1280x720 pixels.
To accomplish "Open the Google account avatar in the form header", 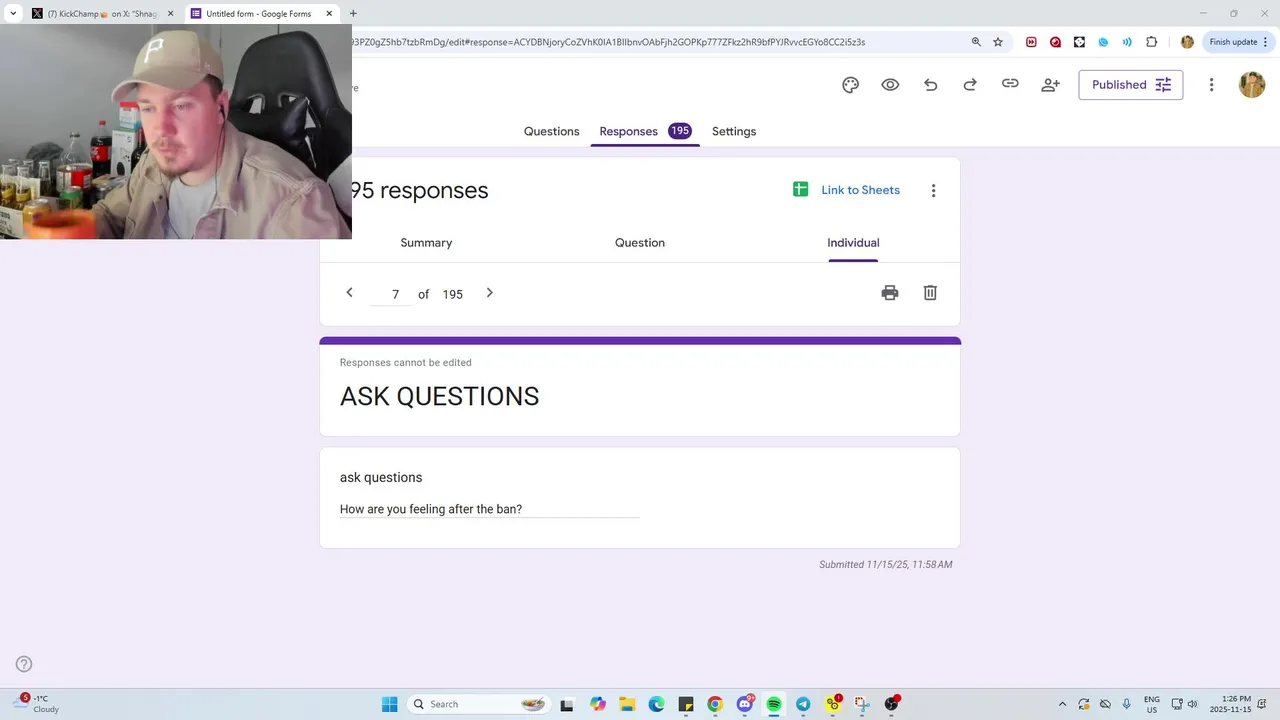I will pyautogui.click(x=1252, y=85).
